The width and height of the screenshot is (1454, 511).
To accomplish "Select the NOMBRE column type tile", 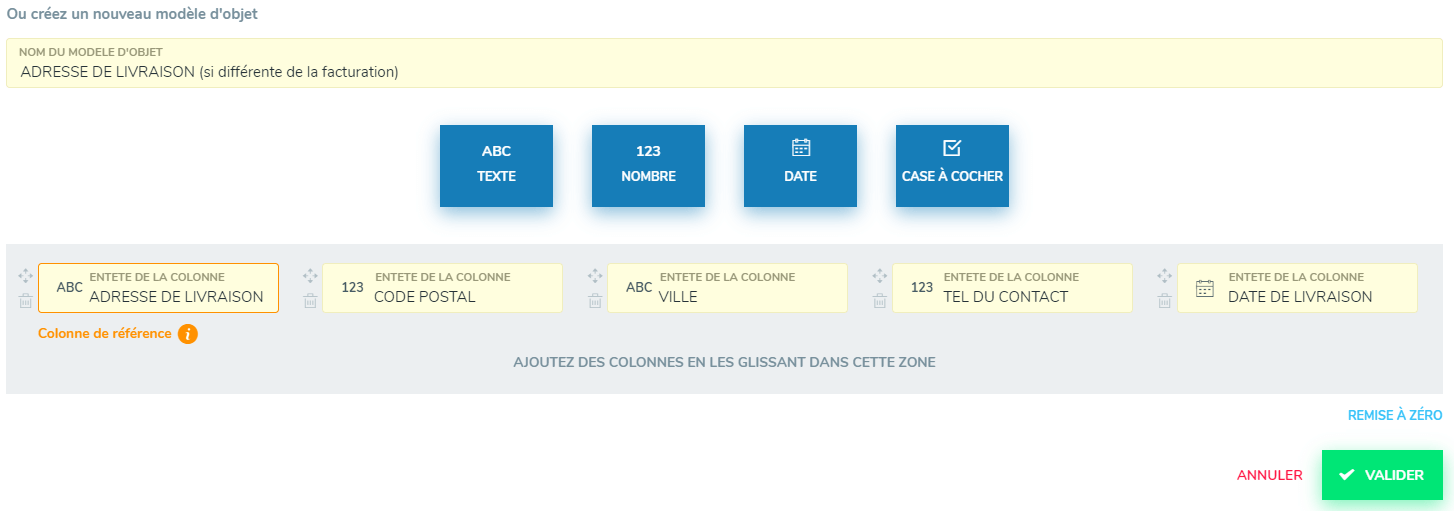I will point(648,166).
